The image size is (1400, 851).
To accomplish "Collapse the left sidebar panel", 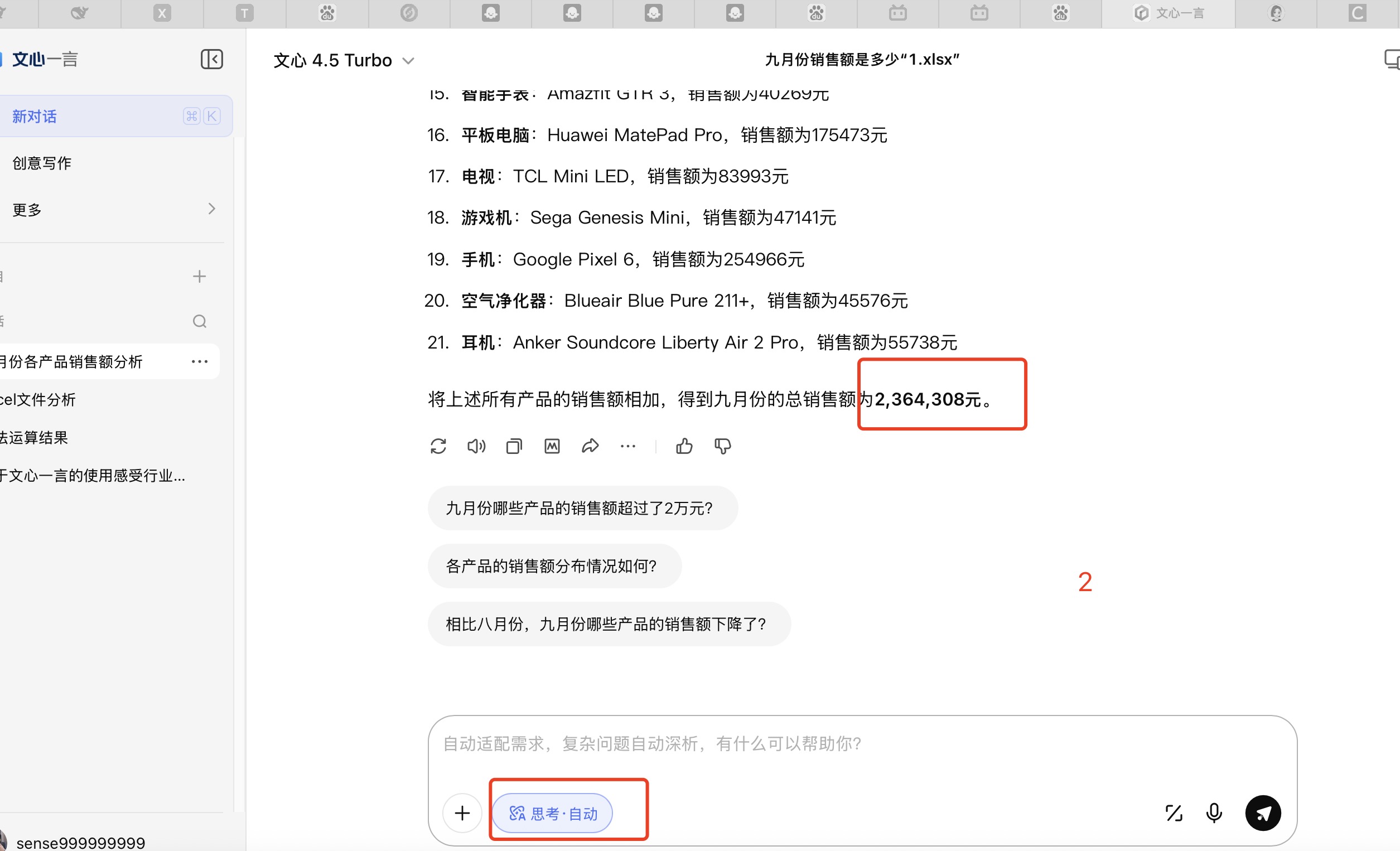I will (x=211, y=59).
